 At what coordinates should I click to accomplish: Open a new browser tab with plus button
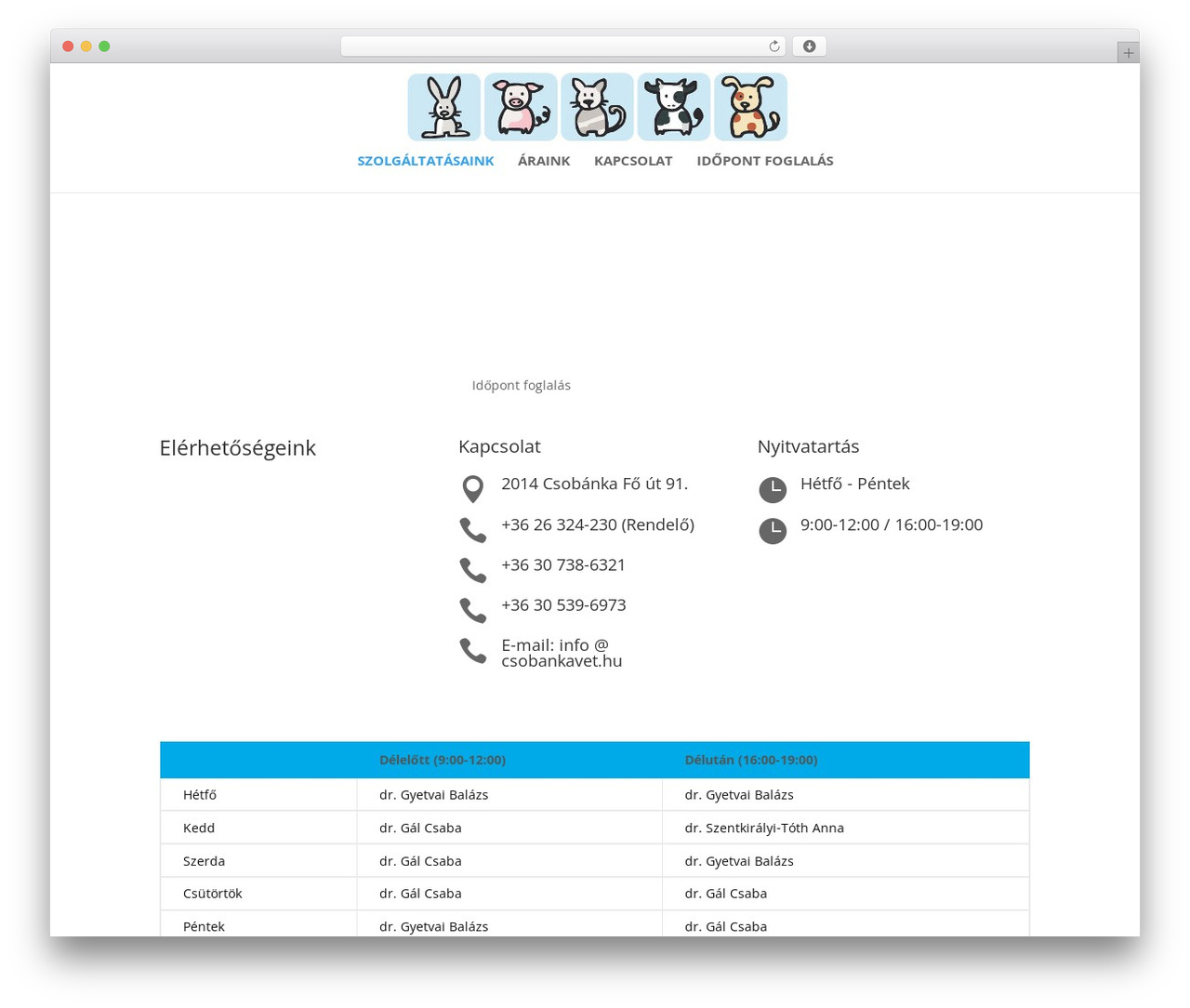(1129, 53)
